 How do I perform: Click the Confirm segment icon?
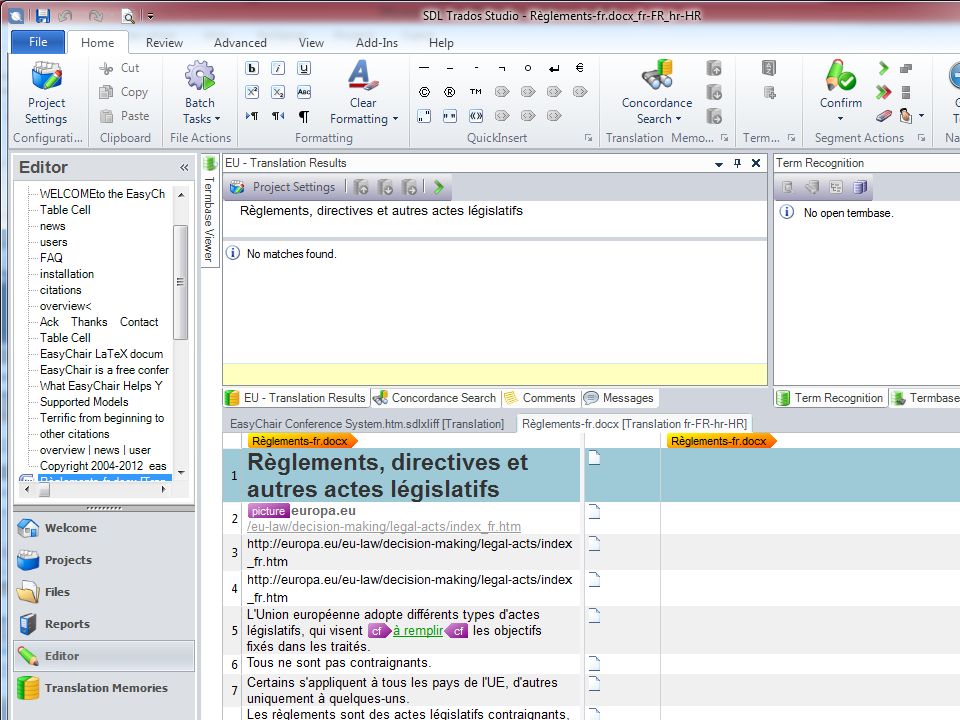pyautogui.click(x=841, y=77)
